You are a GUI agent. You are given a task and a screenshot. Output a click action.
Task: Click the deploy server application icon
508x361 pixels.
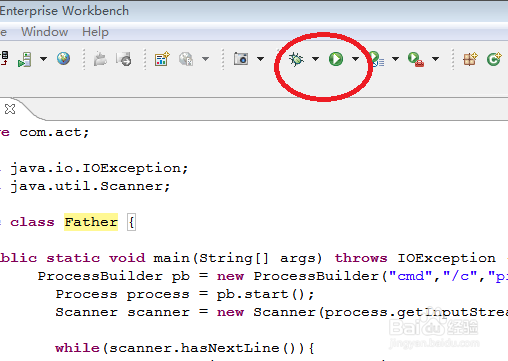tap(25, 59)
